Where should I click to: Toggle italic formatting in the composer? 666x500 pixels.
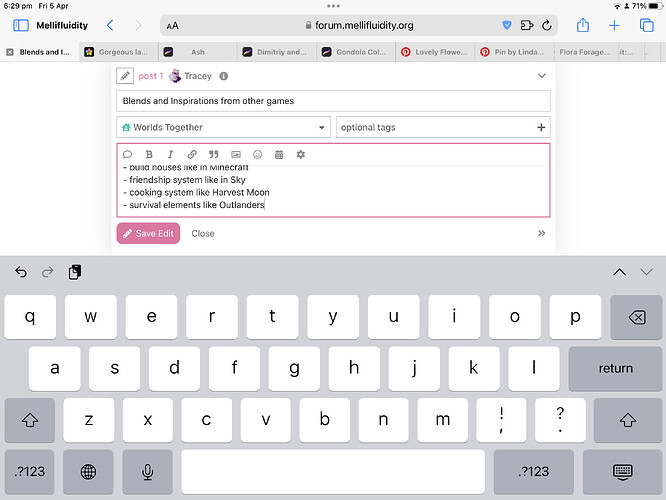[170, 154]
